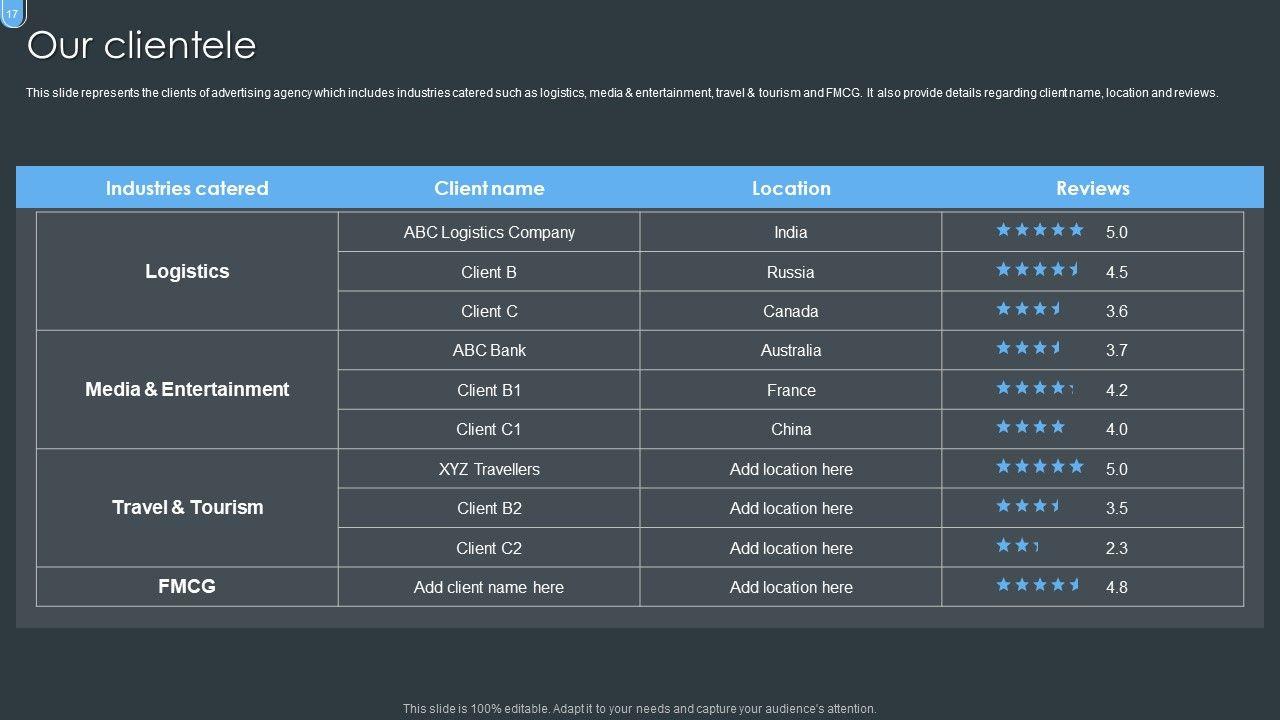The height and width of the screenshot is (720, 1280).
Task: Select the Client name column header
Action: (x=489, y=188)
